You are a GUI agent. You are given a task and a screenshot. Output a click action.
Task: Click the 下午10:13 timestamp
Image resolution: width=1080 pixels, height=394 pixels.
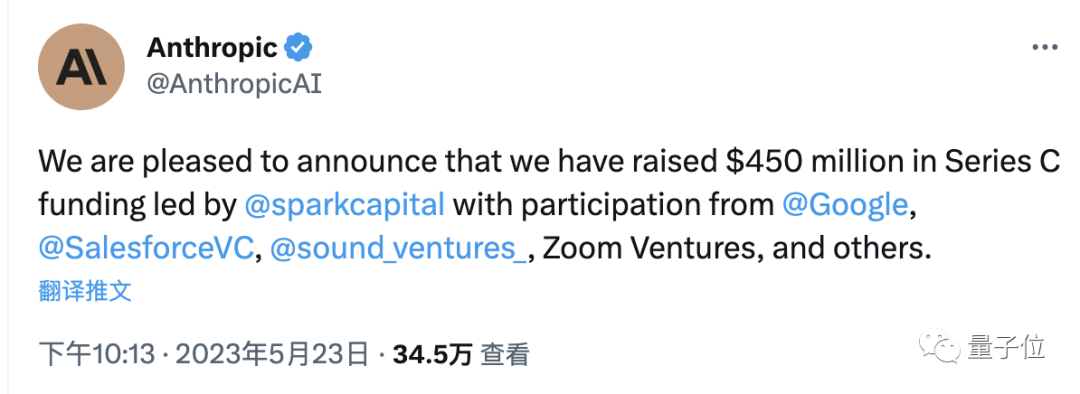click(97, 355)
